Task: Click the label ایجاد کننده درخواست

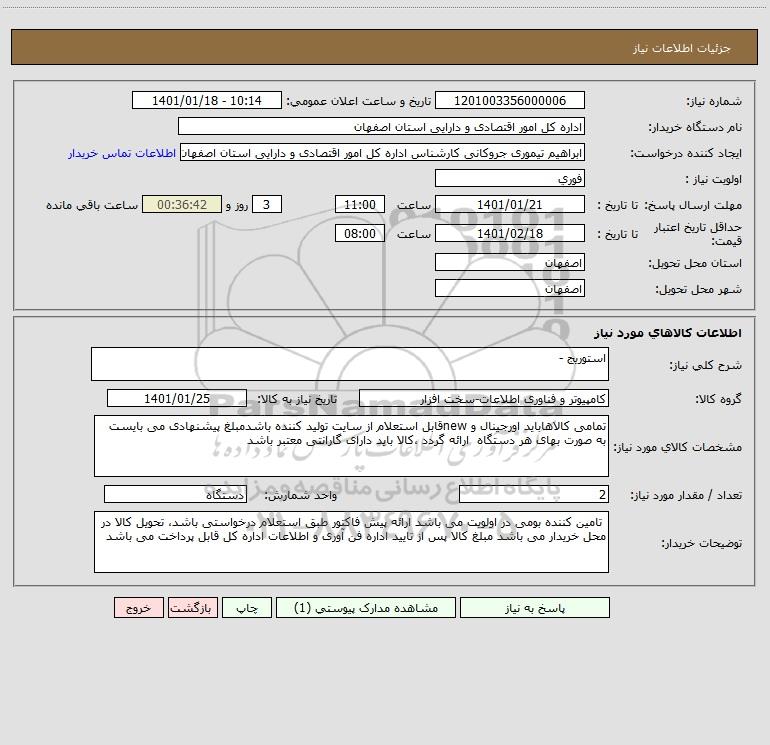Action: 686,153
